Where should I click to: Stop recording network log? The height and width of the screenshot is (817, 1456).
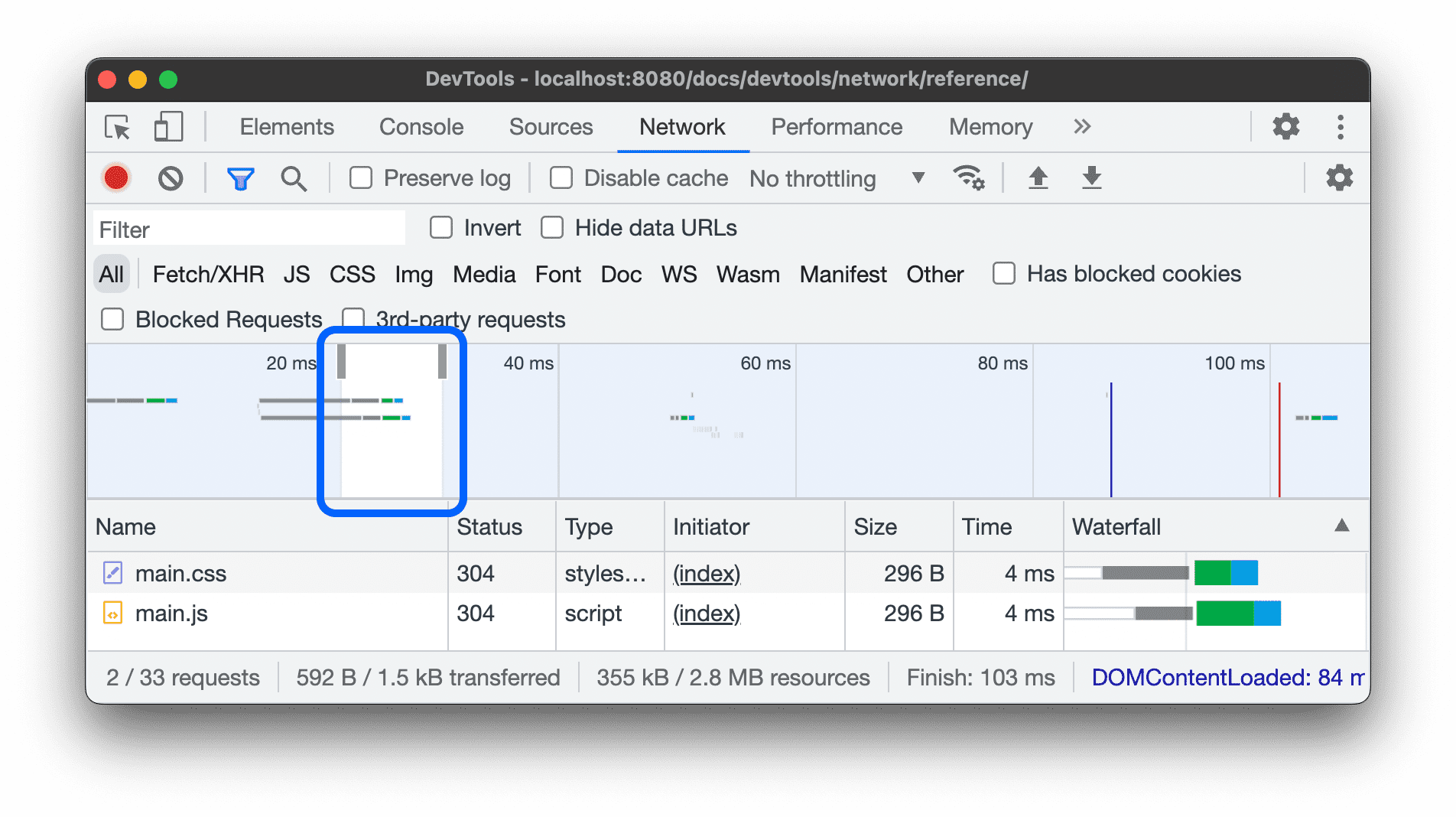[116, 178]
